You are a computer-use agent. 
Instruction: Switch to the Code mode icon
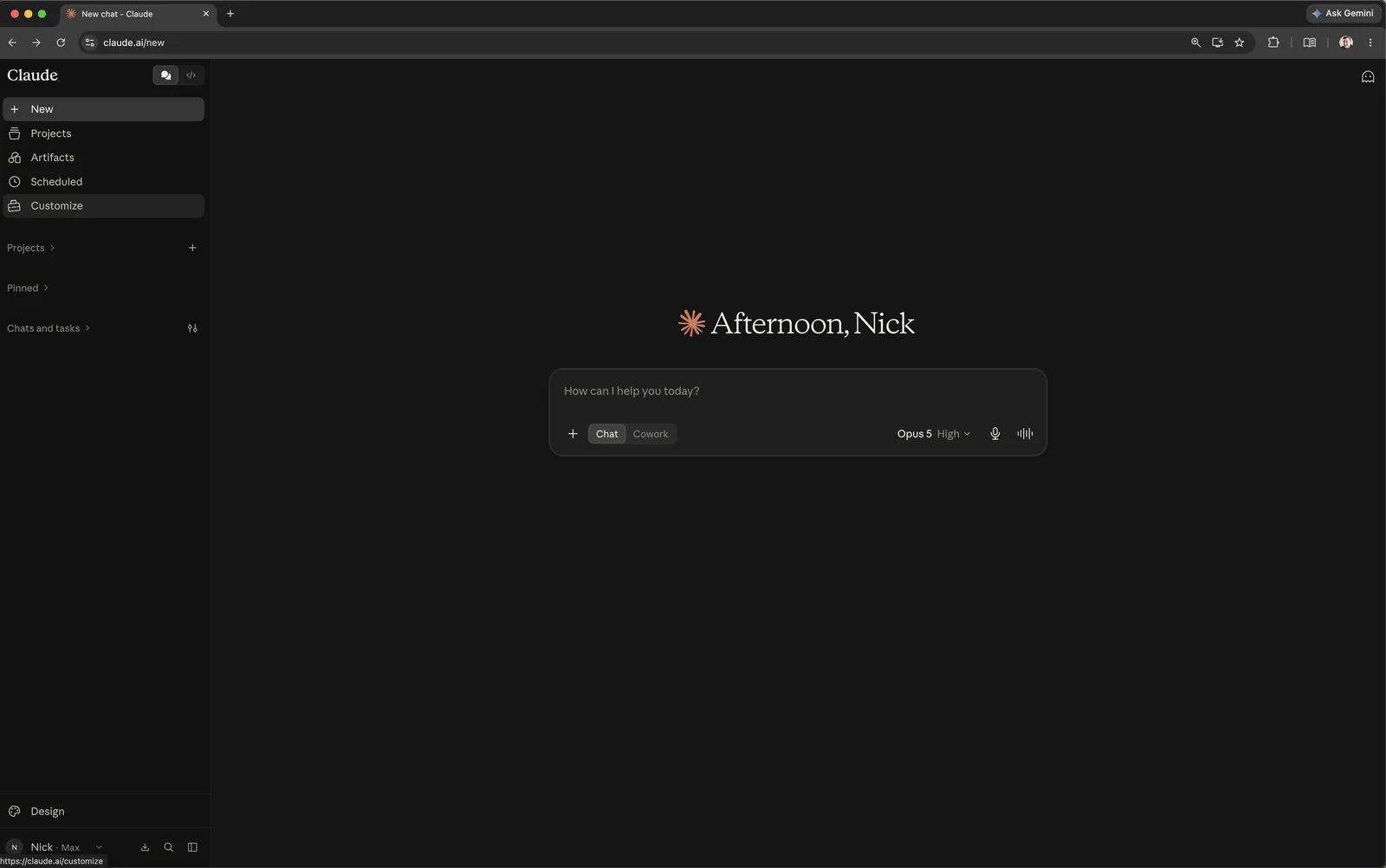coord(191,75)
